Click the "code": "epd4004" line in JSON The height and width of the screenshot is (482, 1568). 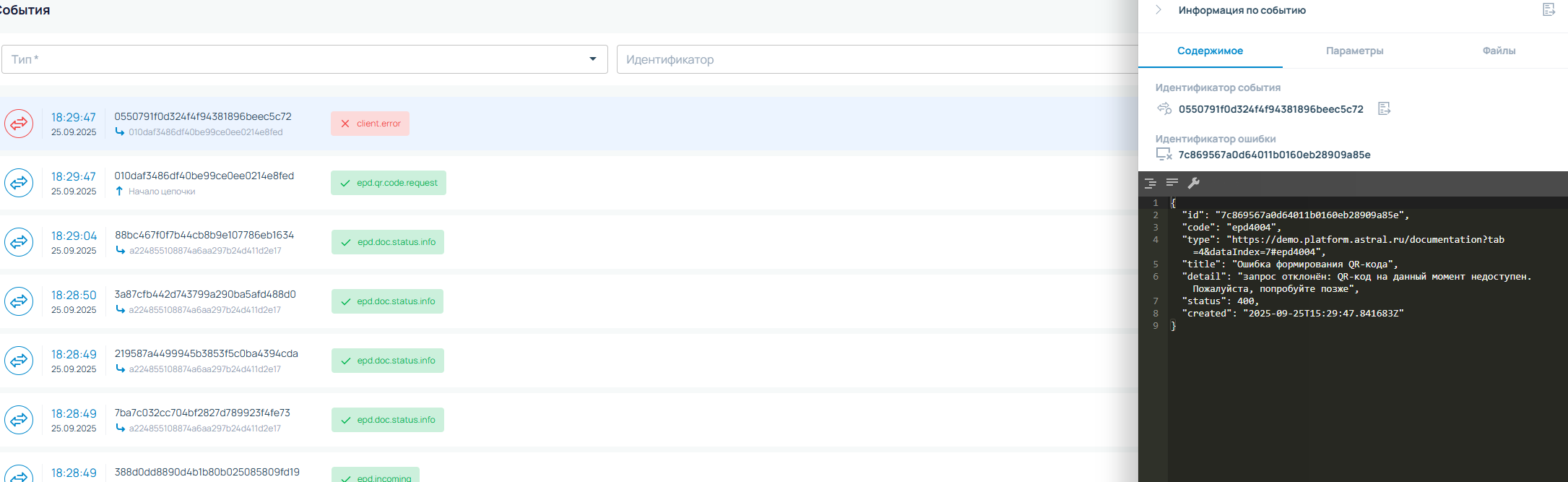pyautogui.click(x=1231, y=227)
